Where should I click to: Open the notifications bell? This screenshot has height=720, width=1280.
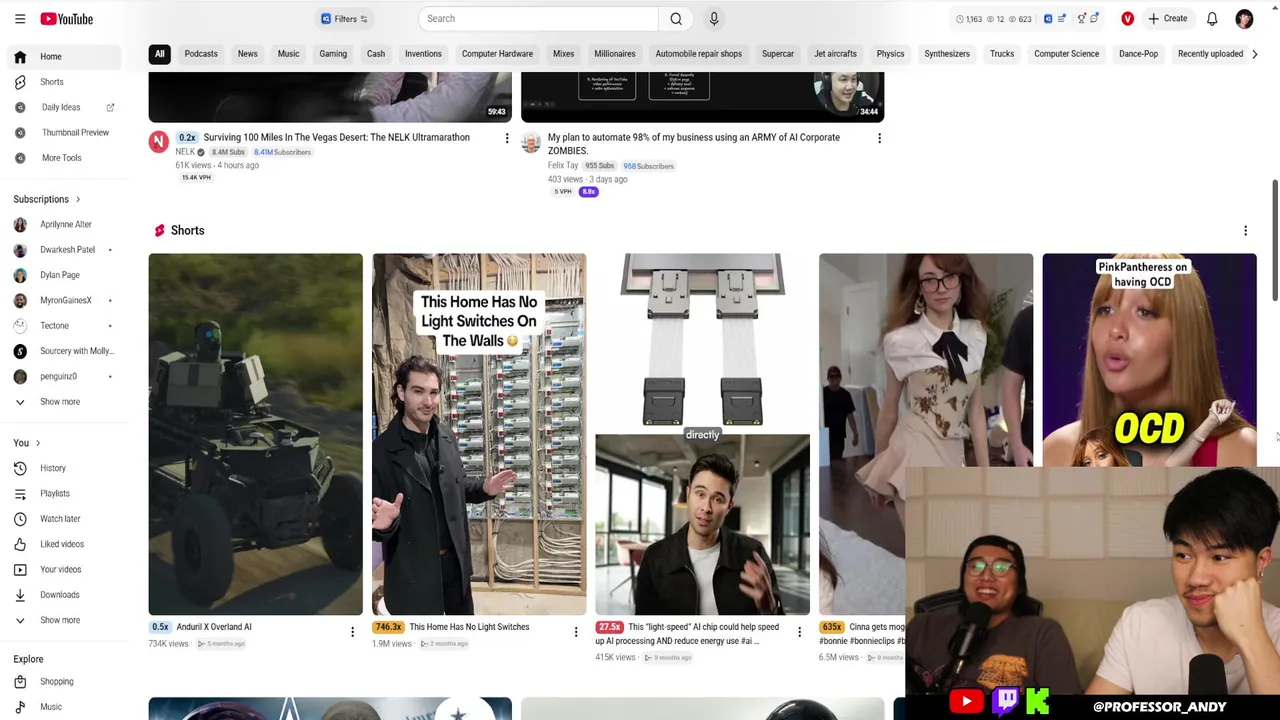point(1212,19)
